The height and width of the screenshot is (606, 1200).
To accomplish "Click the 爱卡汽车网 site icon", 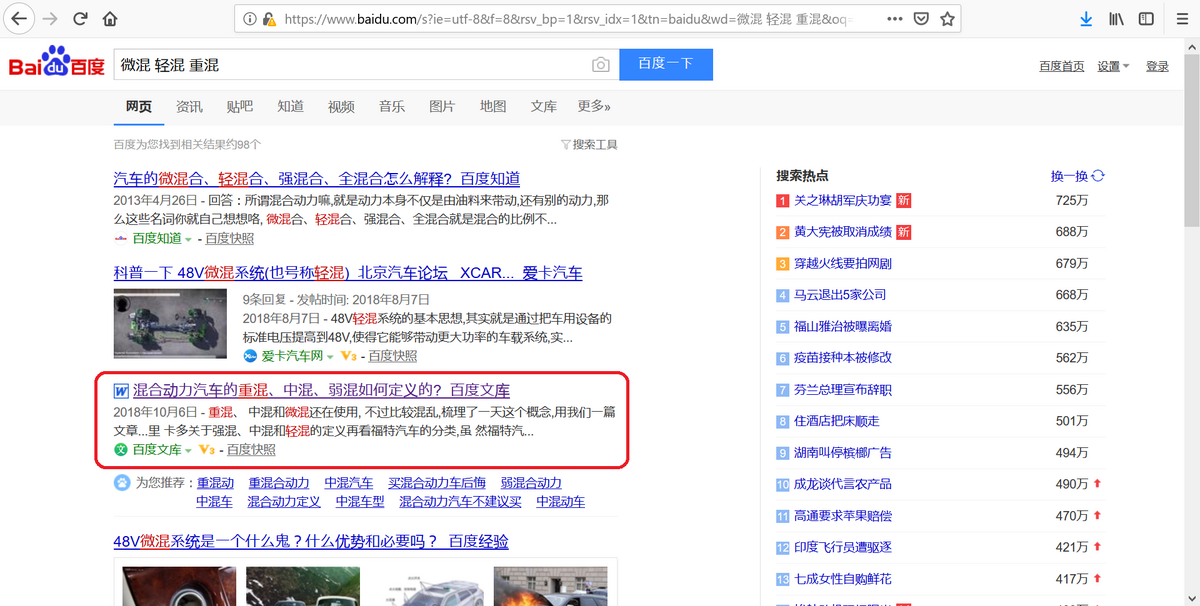I will click(250, 356).
